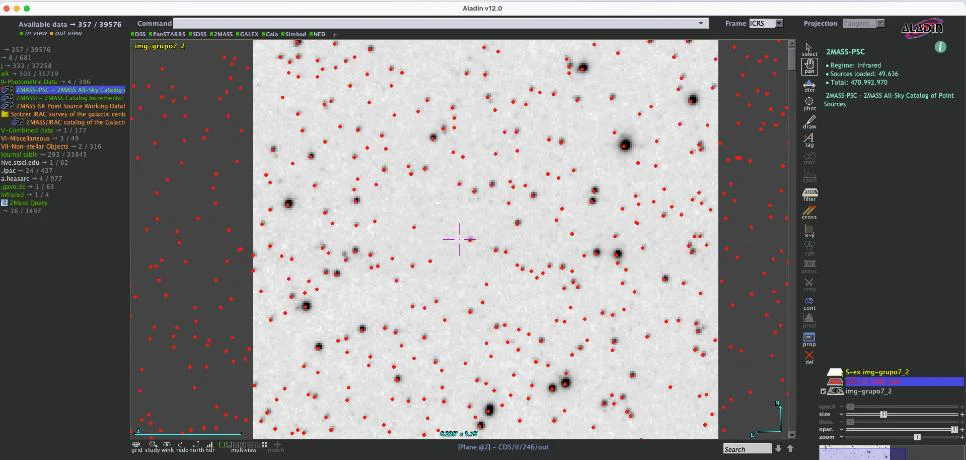Open the pixel mapping tool
The image size is (966, 460).
tap(809, 321)
